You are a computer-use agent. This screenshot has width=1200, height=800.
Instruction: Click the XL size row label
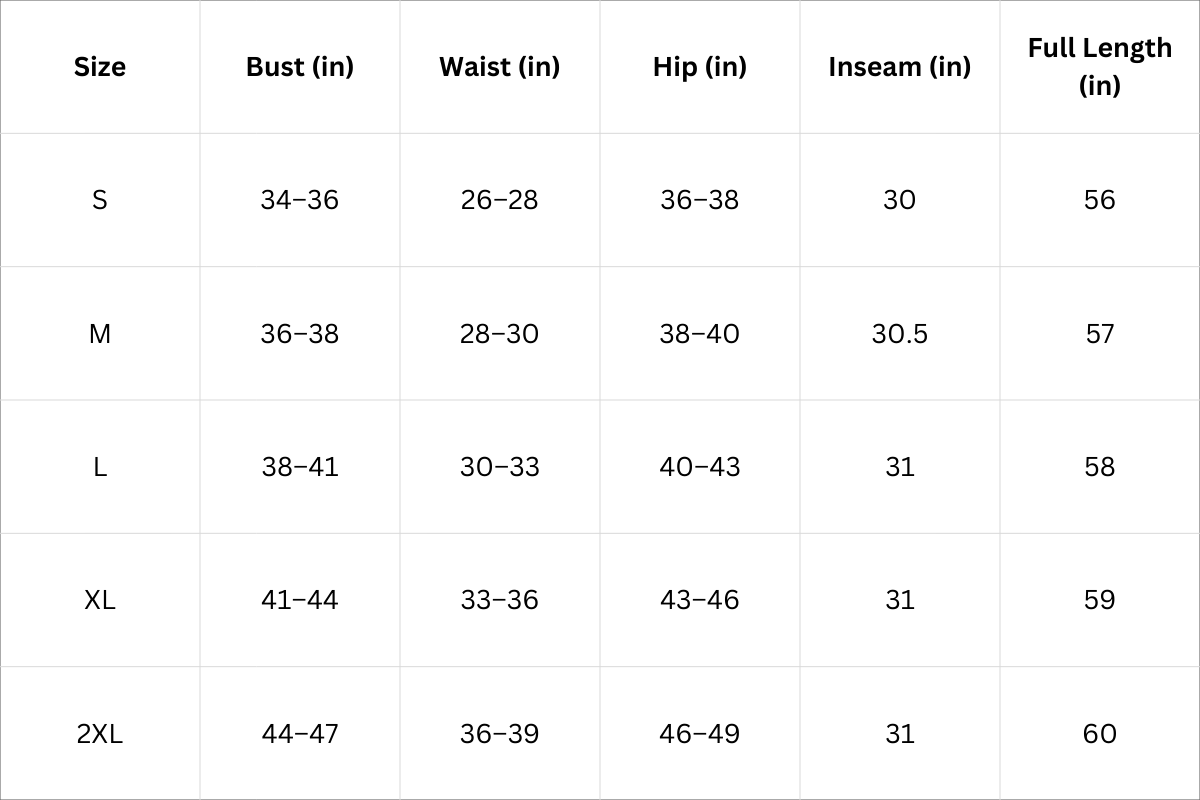[x=100, y=600]
